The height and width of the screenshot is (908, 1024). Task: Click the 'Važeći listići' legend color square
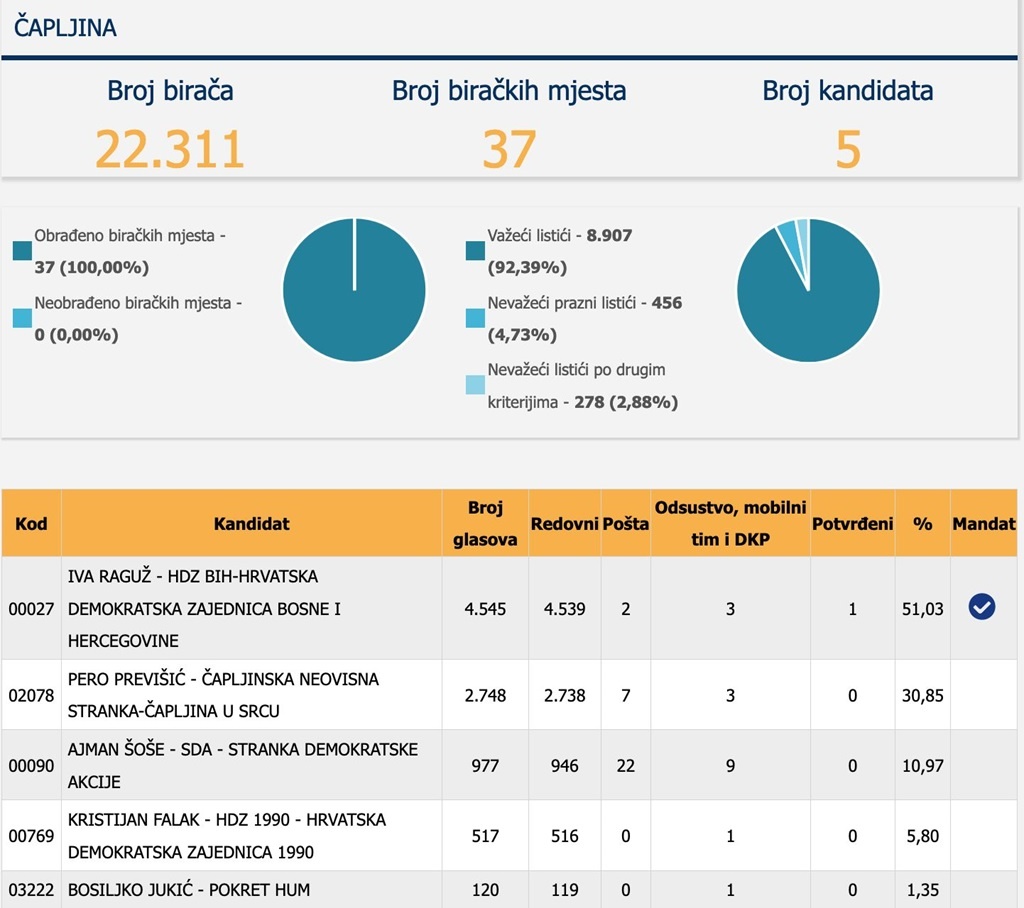click(x=475, y=250)
